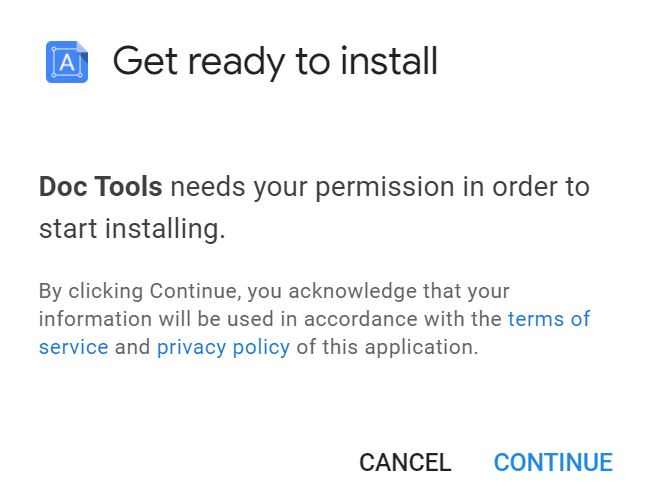This screenshot has width=665, height=490.
Task: Click the blue 'terms of' text
Action: (549, 319)
